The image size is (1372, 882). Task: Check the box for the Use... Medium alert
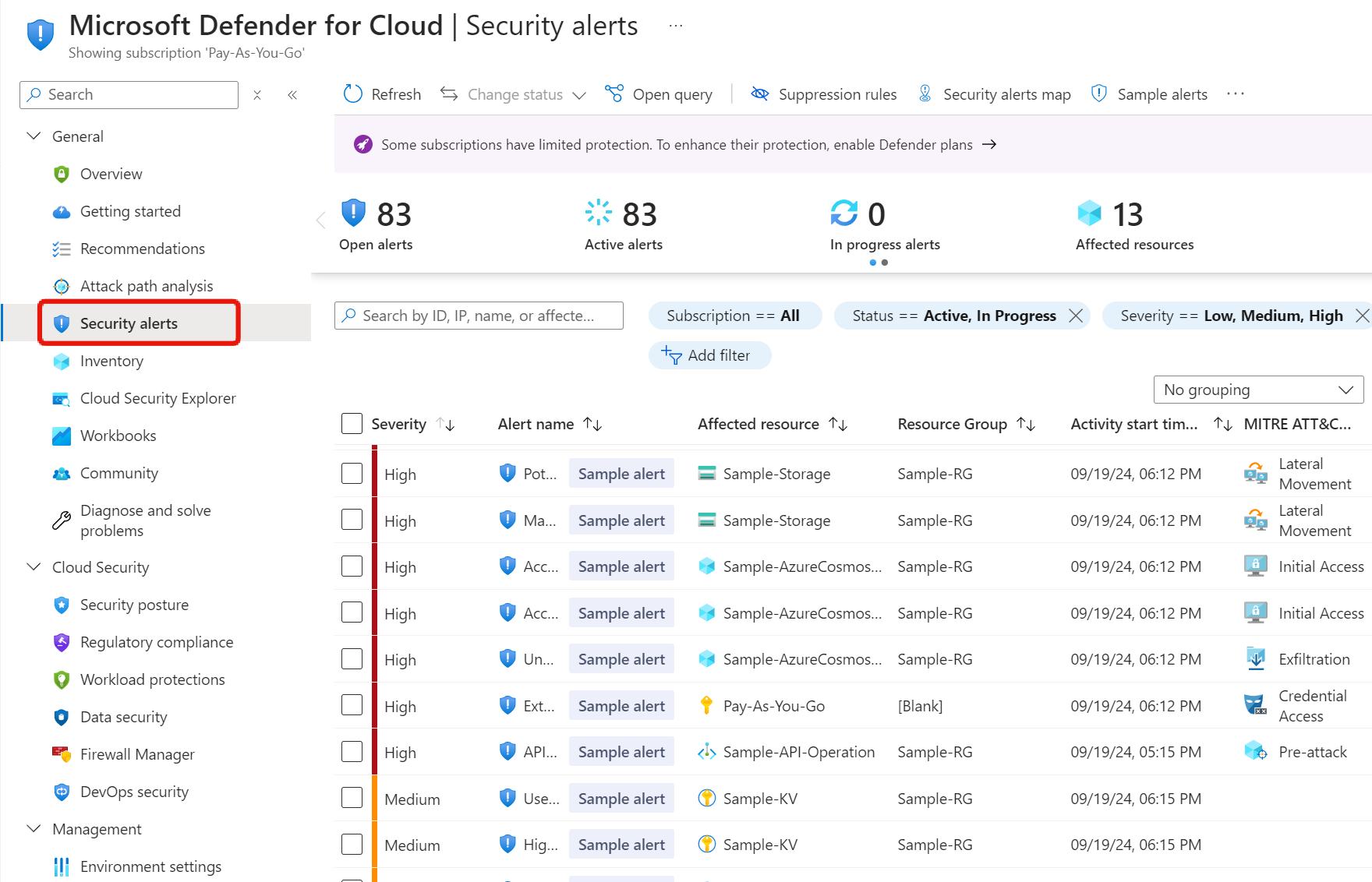click(x=352, y=798)
